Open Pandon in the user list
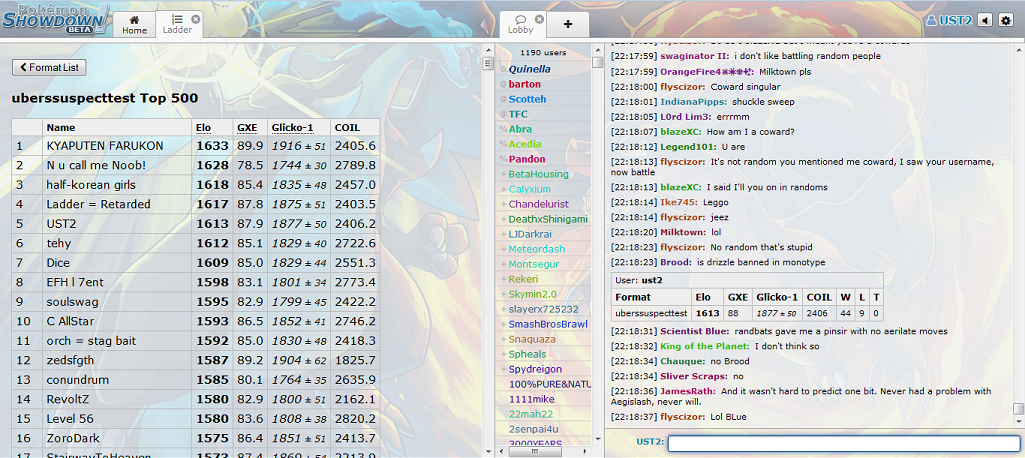The height and width of the screenshot is (458, 1025). tap(527, 159)
